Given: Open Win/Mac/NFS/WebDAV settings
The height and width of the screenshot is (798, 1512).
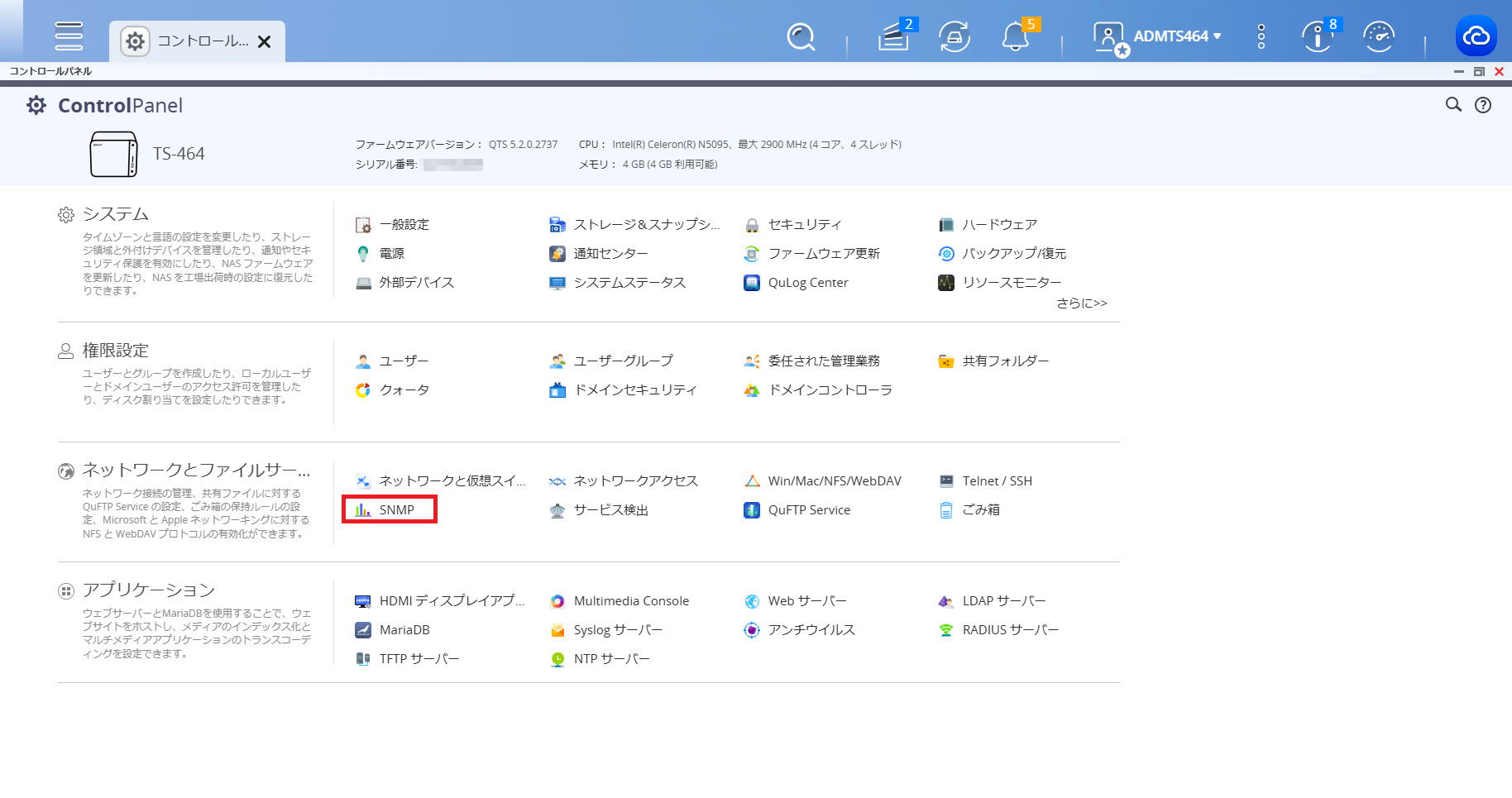Looking at the screenshot, I should pyautogui.click(x=822, y=481).
